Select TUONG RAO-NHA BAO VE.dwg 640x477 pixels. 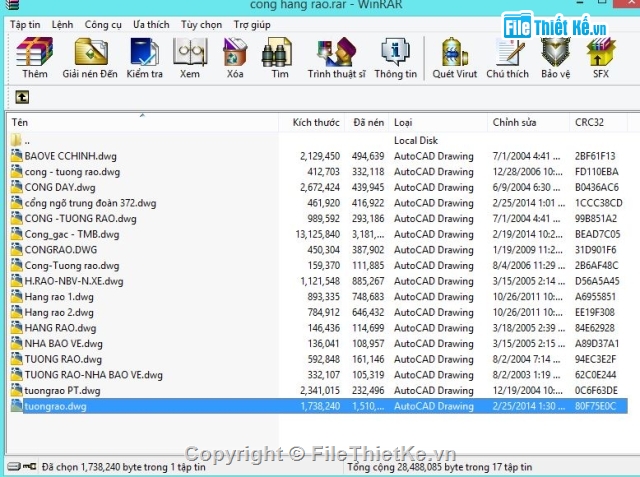click(x=93, y=375)
